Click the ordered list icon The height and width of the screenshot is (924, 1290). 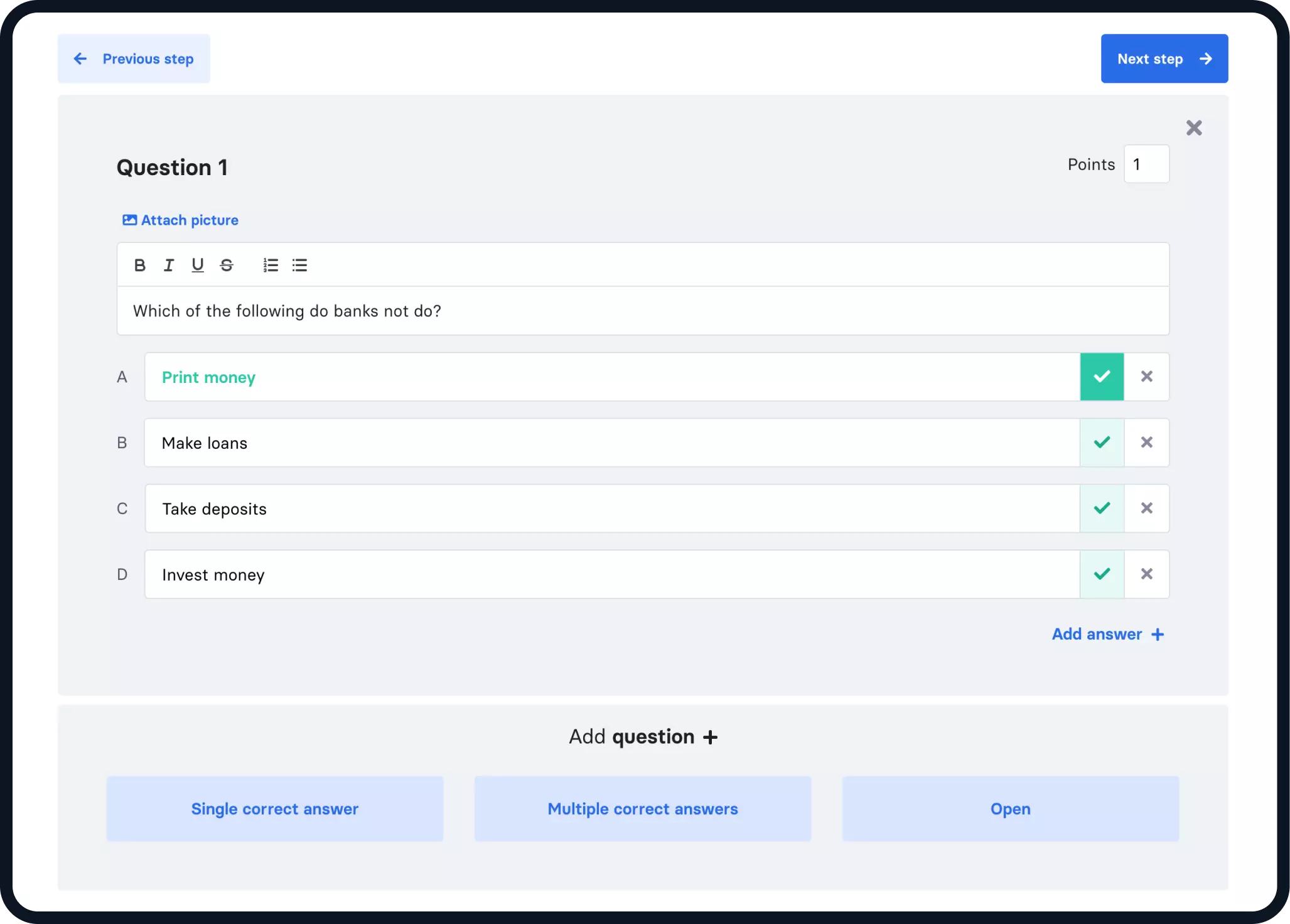pyautogui.click(x=270, y=264)
